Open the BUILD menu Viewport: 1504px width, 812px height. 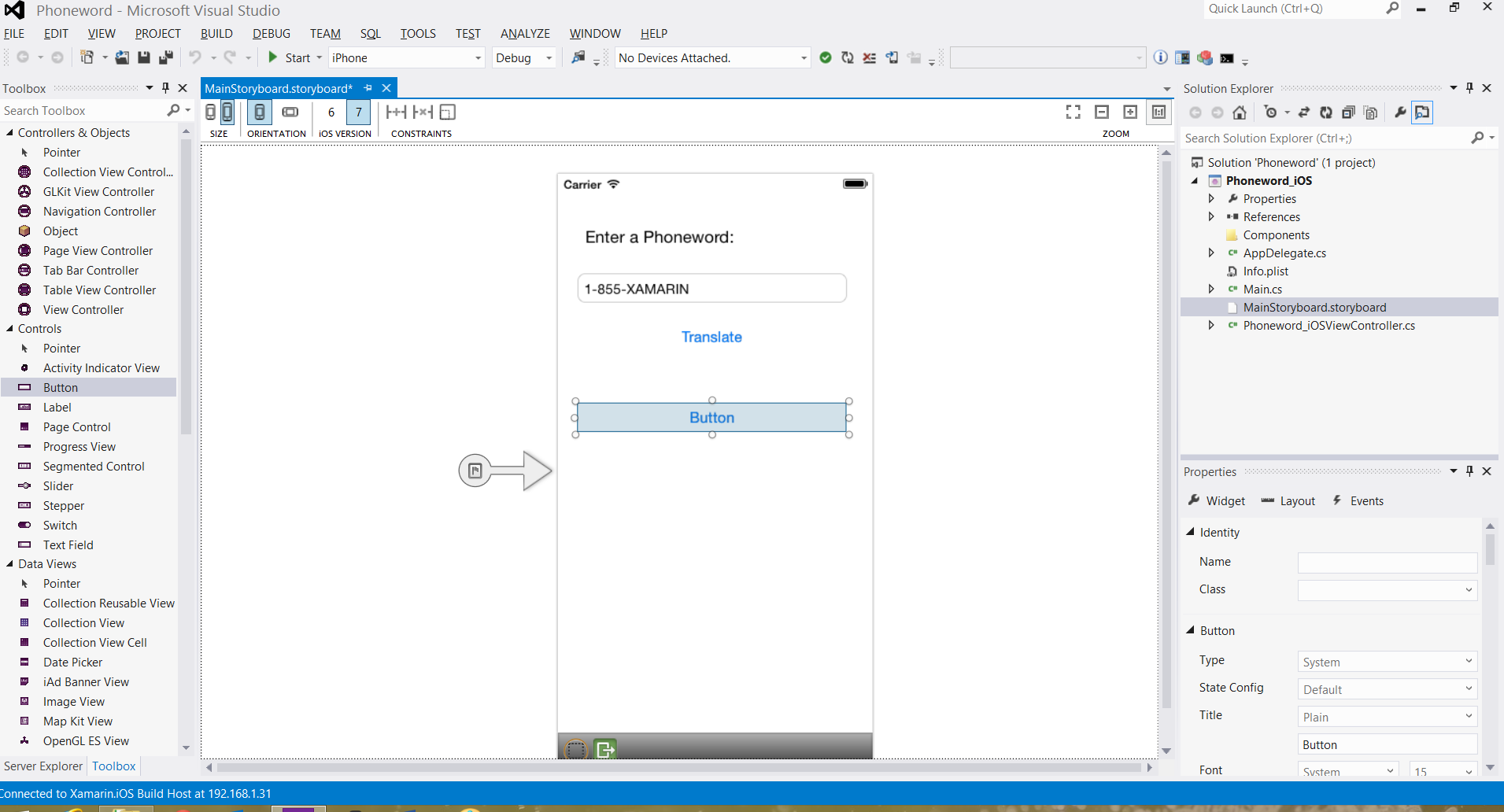[x=216, y=34]
